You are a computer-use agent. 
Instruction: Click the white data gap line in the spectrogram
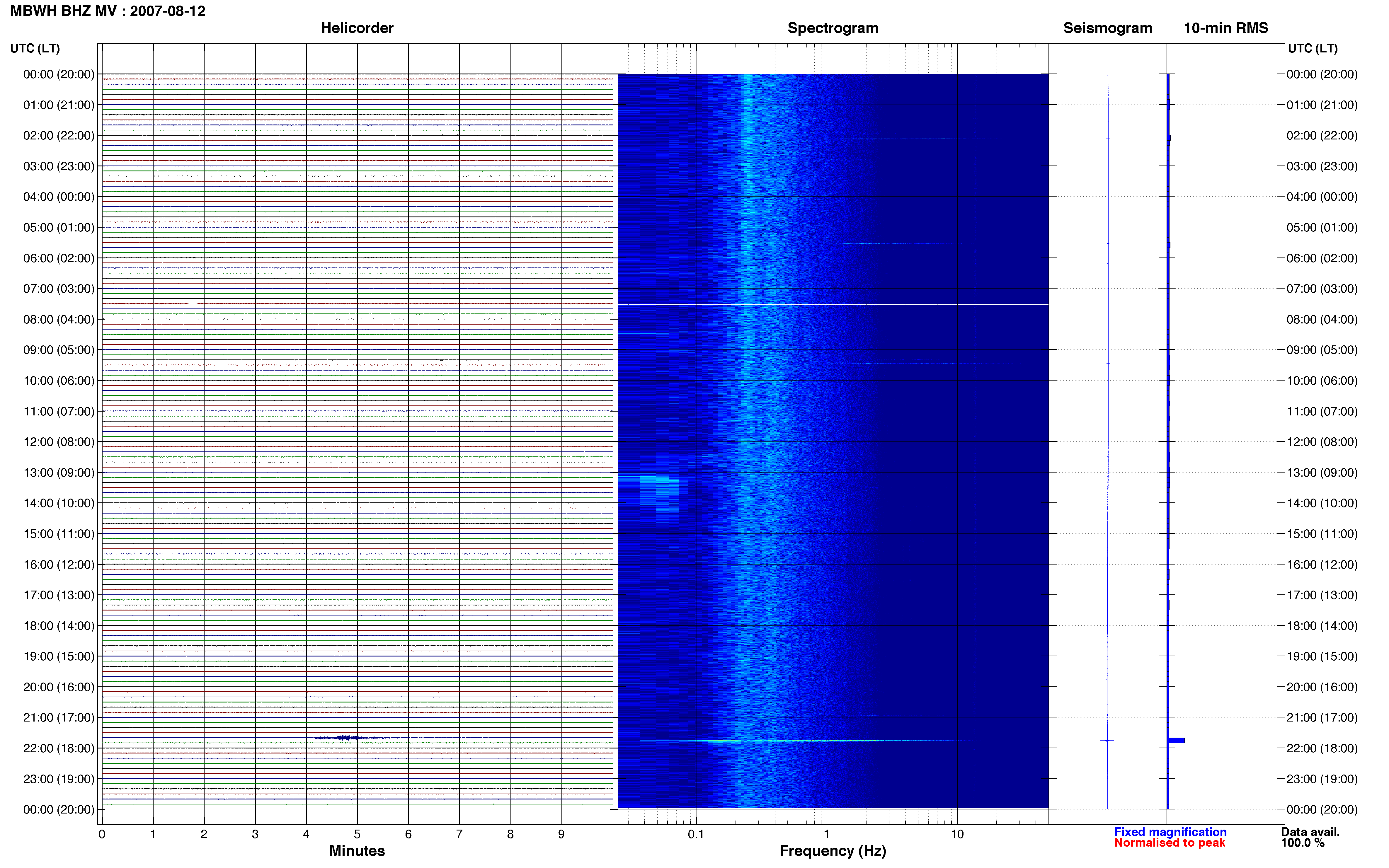(833, 304)
